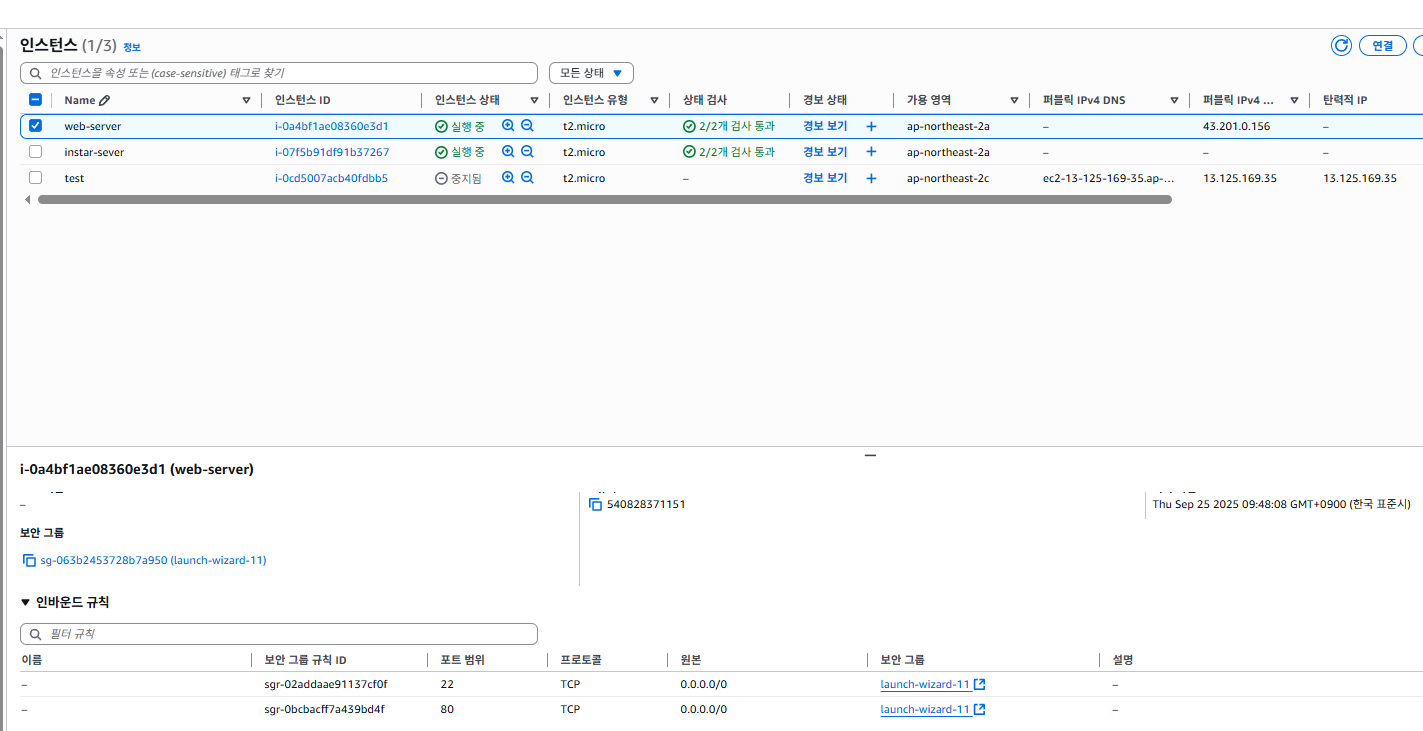Open launch-wizard-11 link in port 80 row

click(925, 709)
